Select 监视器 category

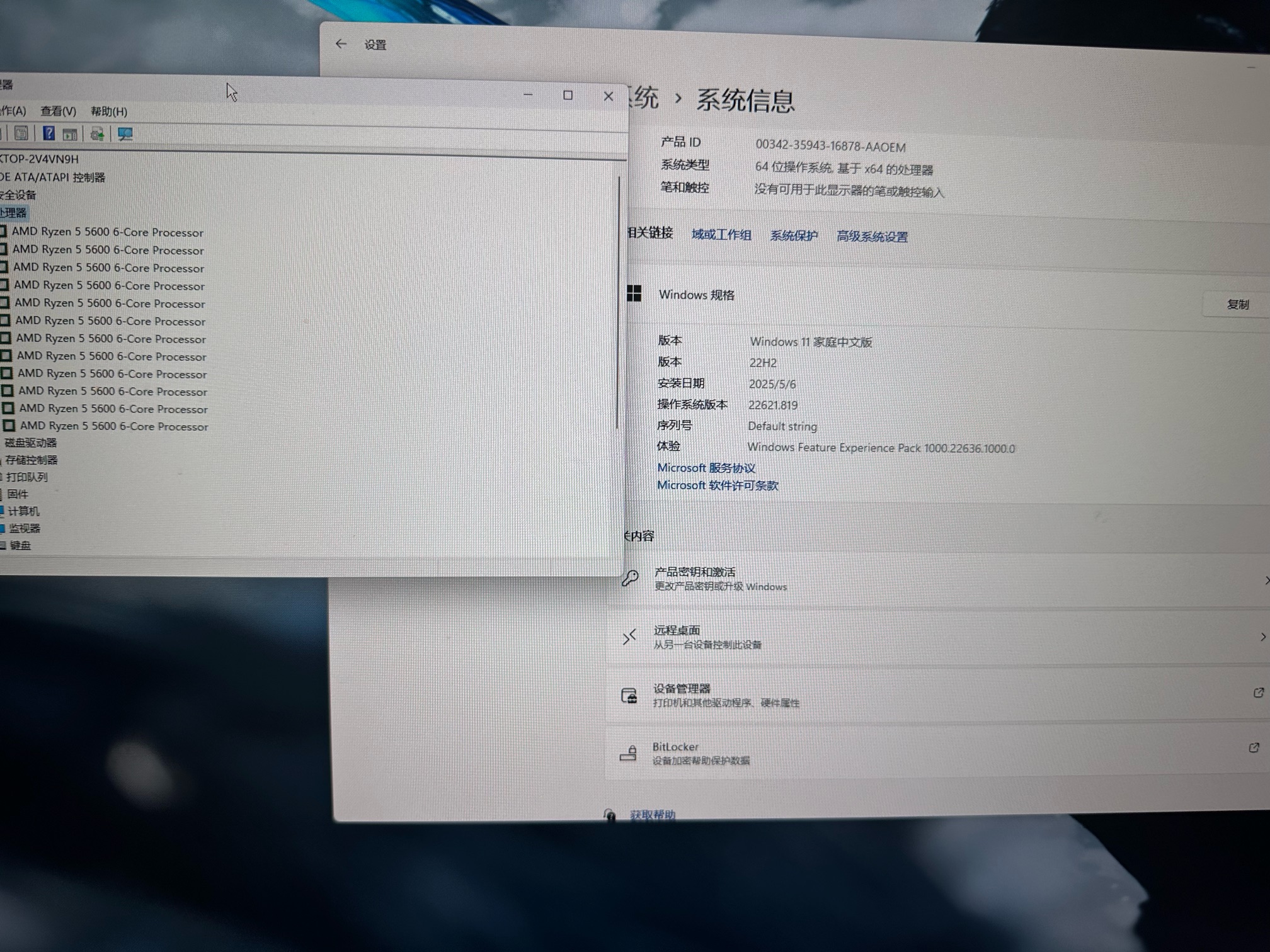tap(25, 528)
